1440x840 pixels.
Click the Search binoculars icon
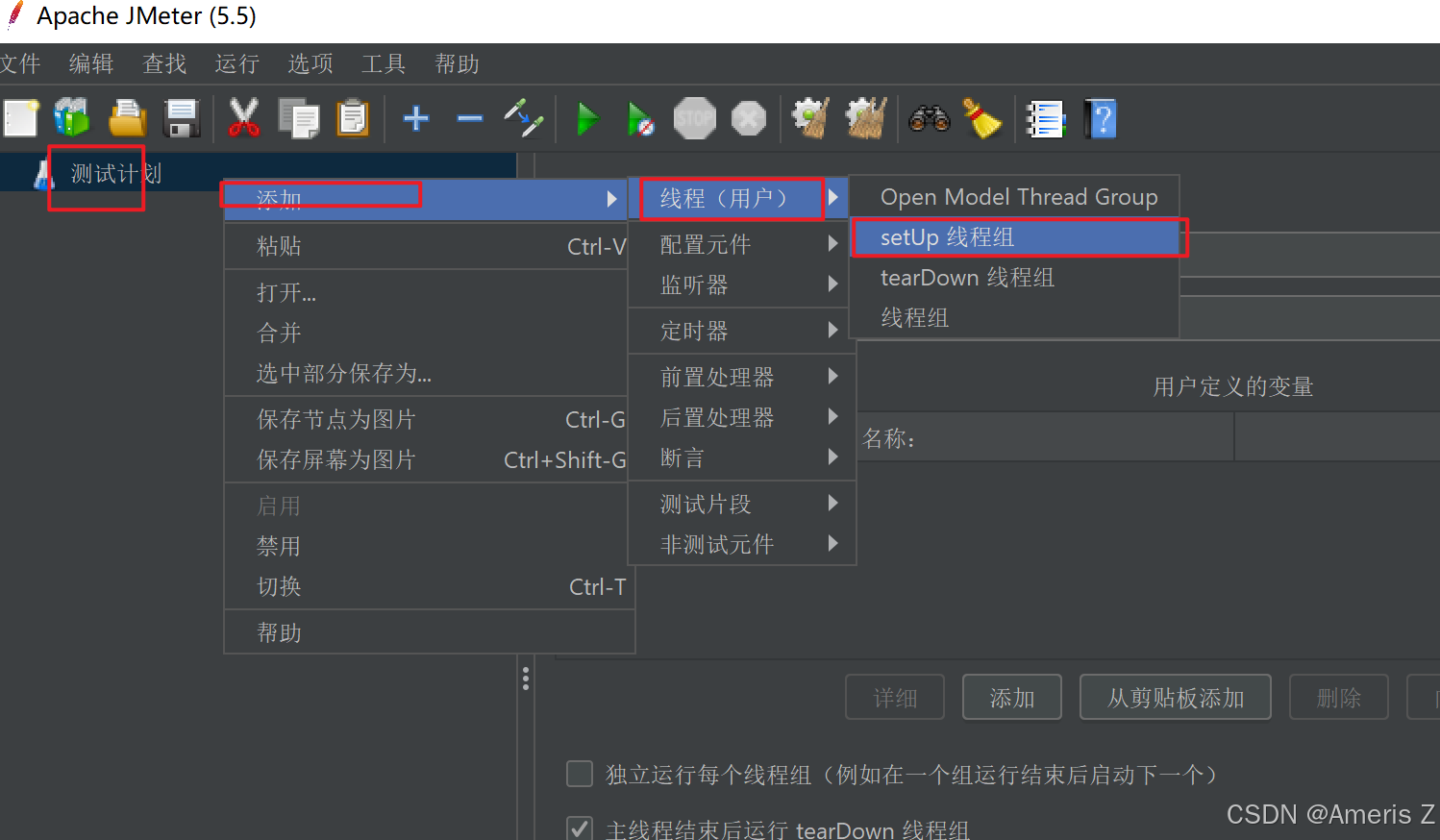(930, 119)
